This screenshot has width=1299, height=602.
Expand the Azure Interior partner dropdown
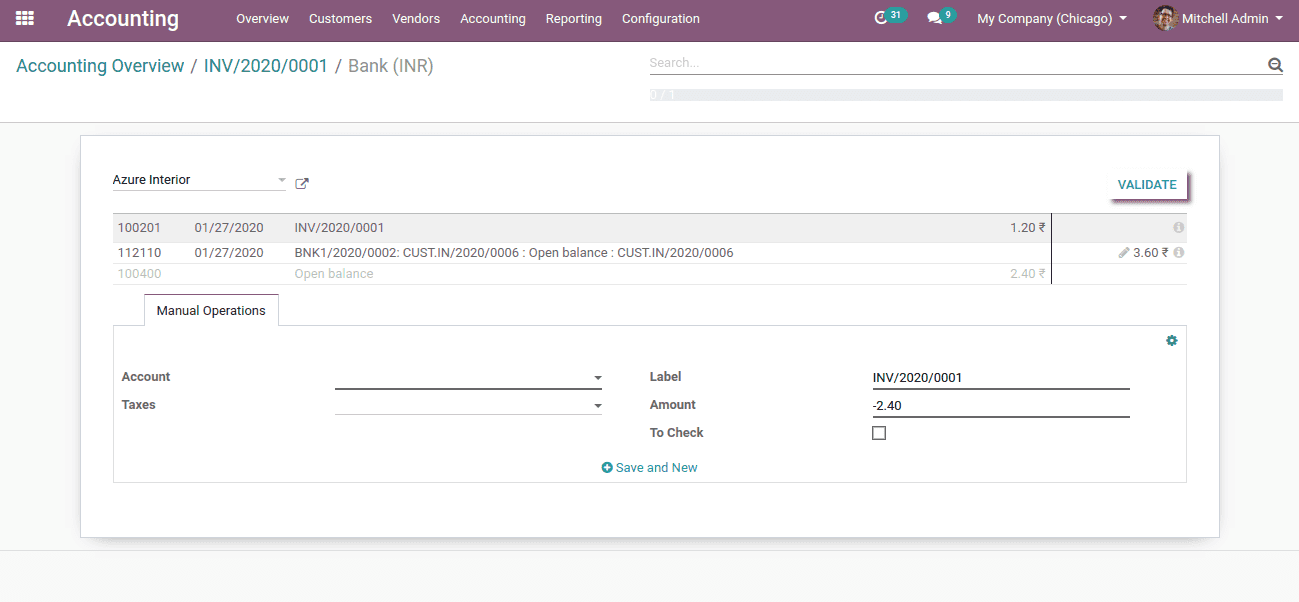click(282, 180)
